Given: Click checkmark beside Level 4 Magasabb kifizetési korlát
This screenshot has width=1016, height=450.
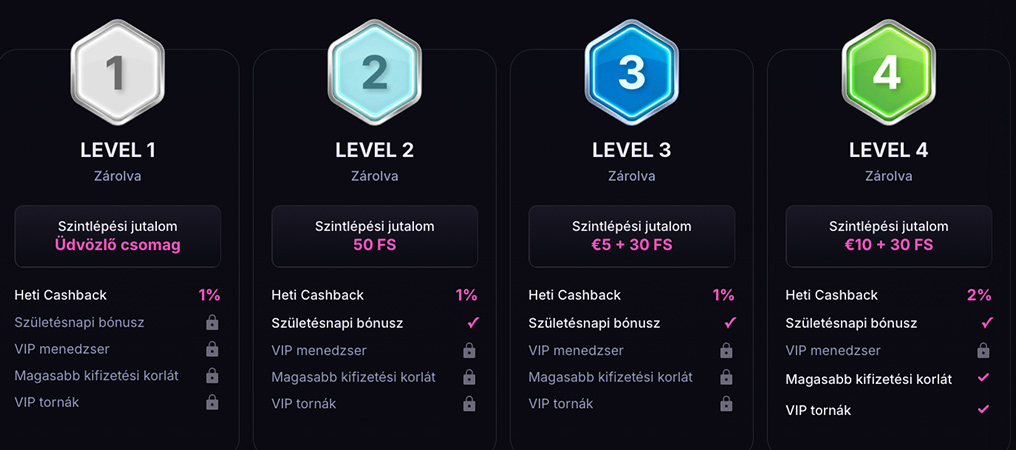Looking at the screenshot, I should pos(984,377).
